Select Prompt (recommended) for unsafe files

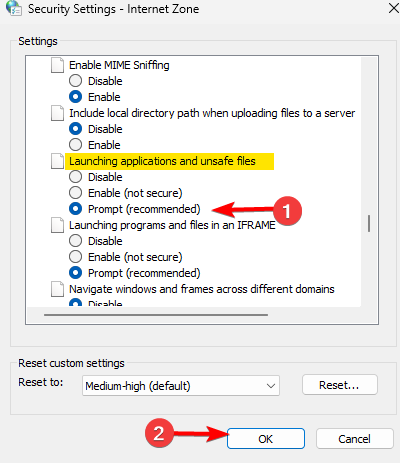click(75, 209)
